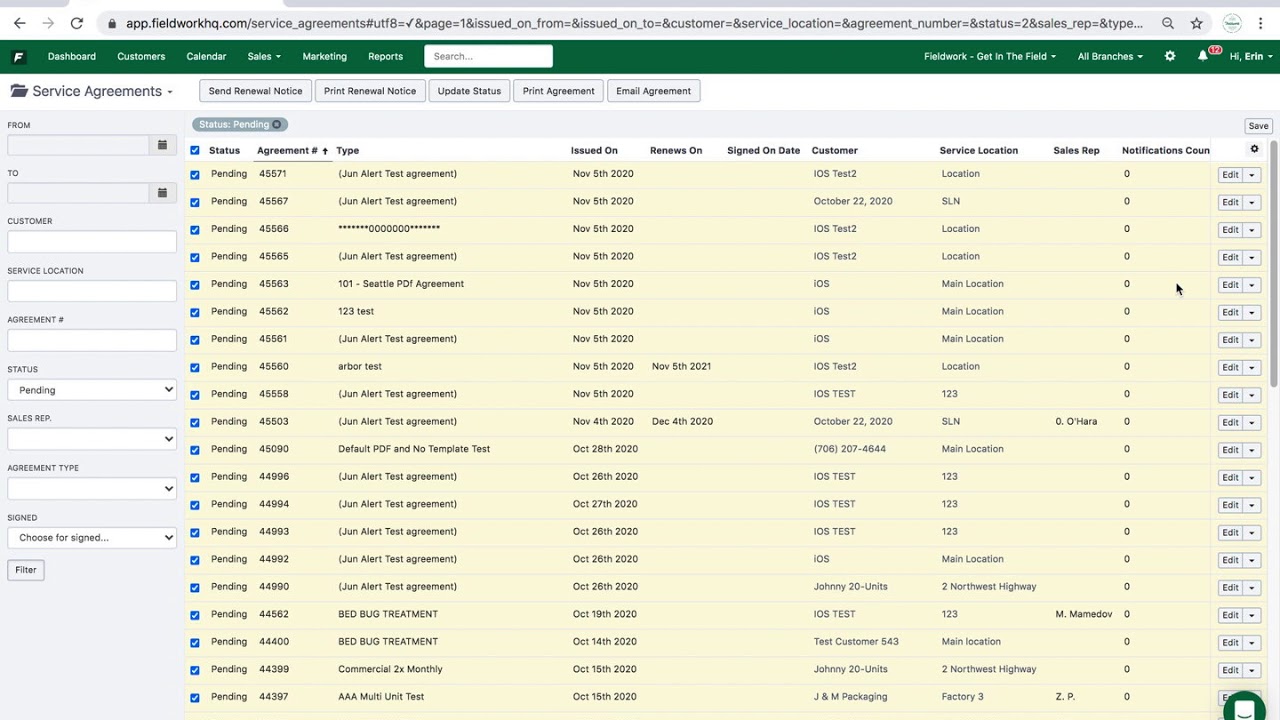Uncheck the checkbox for agreement 45560

[x=195, y=367]
